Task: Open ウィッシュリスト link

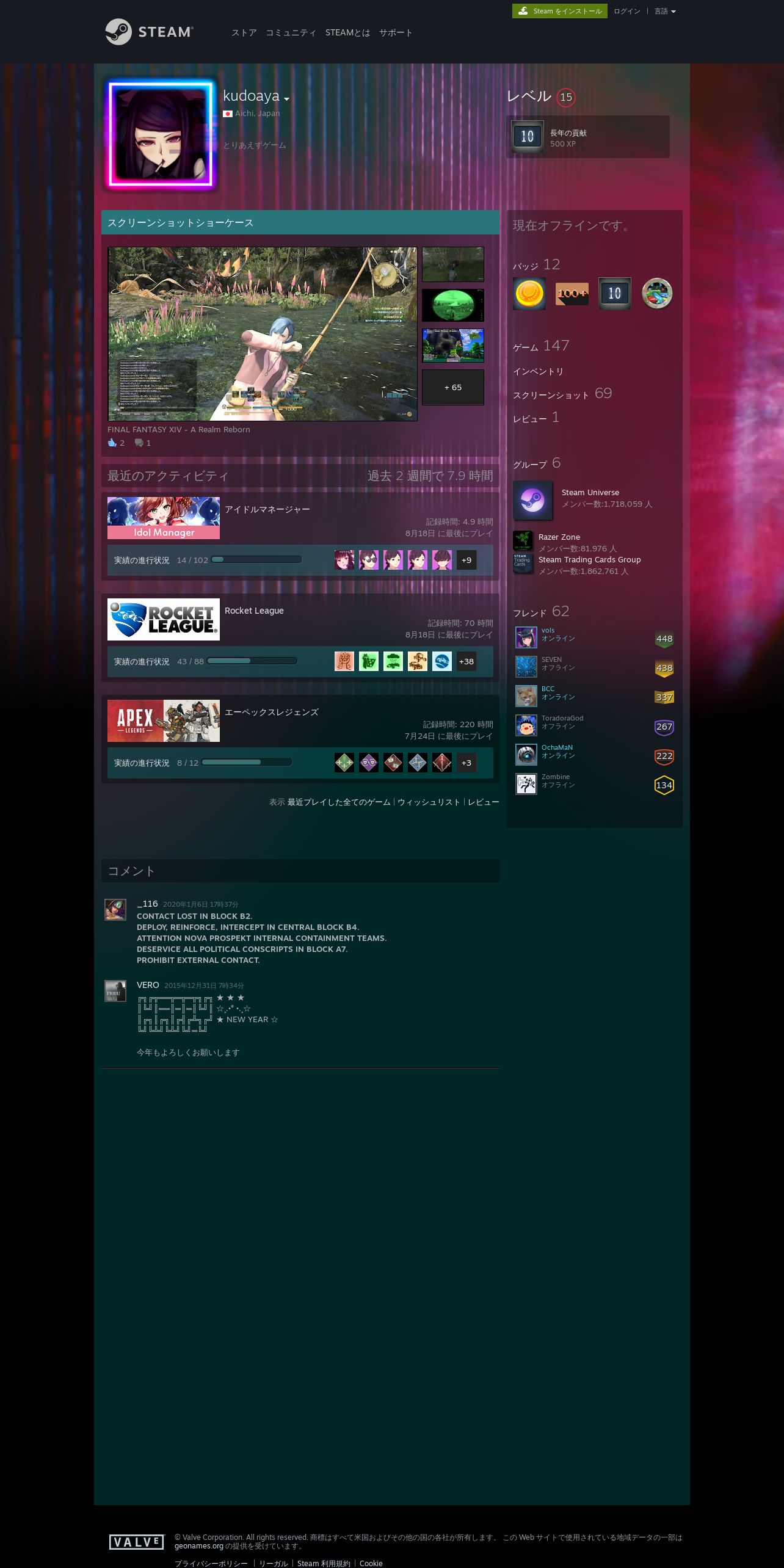Action: point(429,802)
